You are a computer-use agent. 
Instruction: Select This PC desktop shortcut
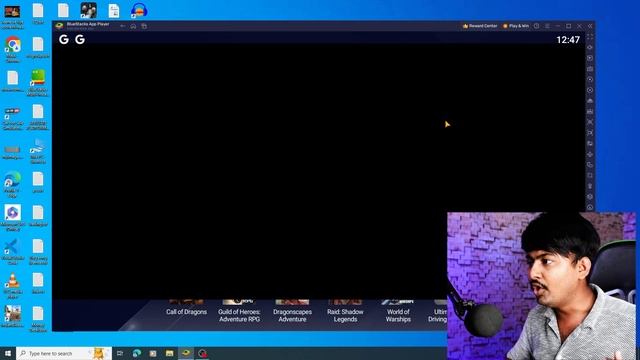38,151
